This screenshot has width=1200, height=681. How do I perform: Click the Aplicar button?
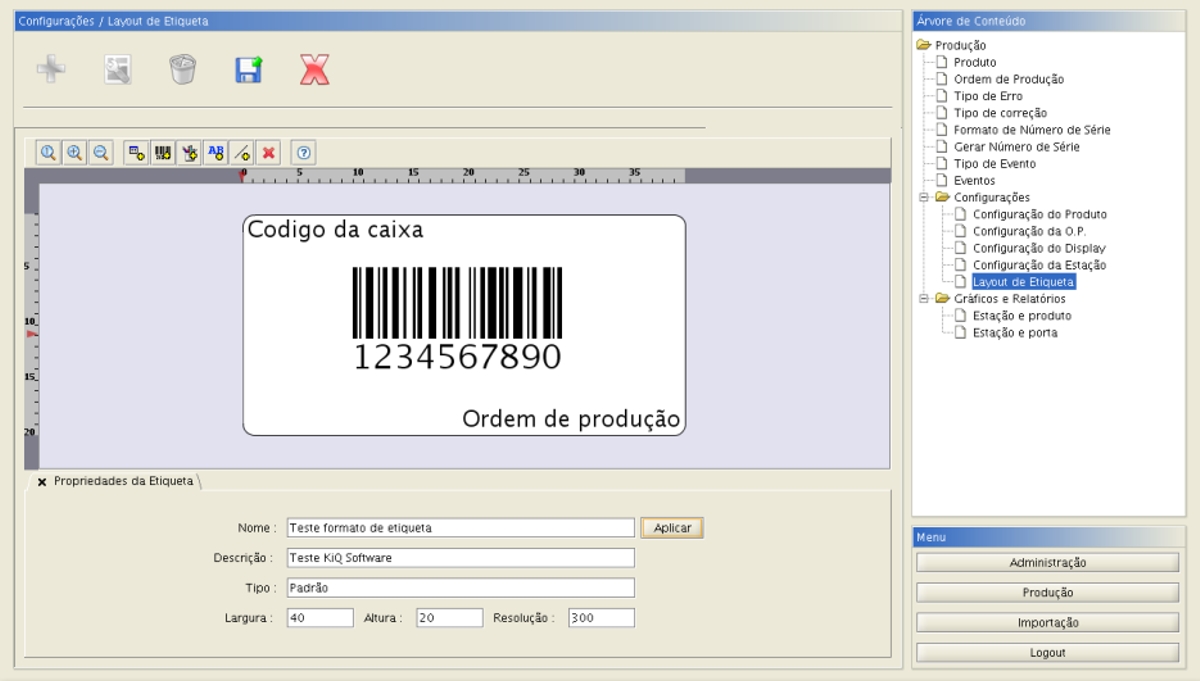(x=672, y=528)
